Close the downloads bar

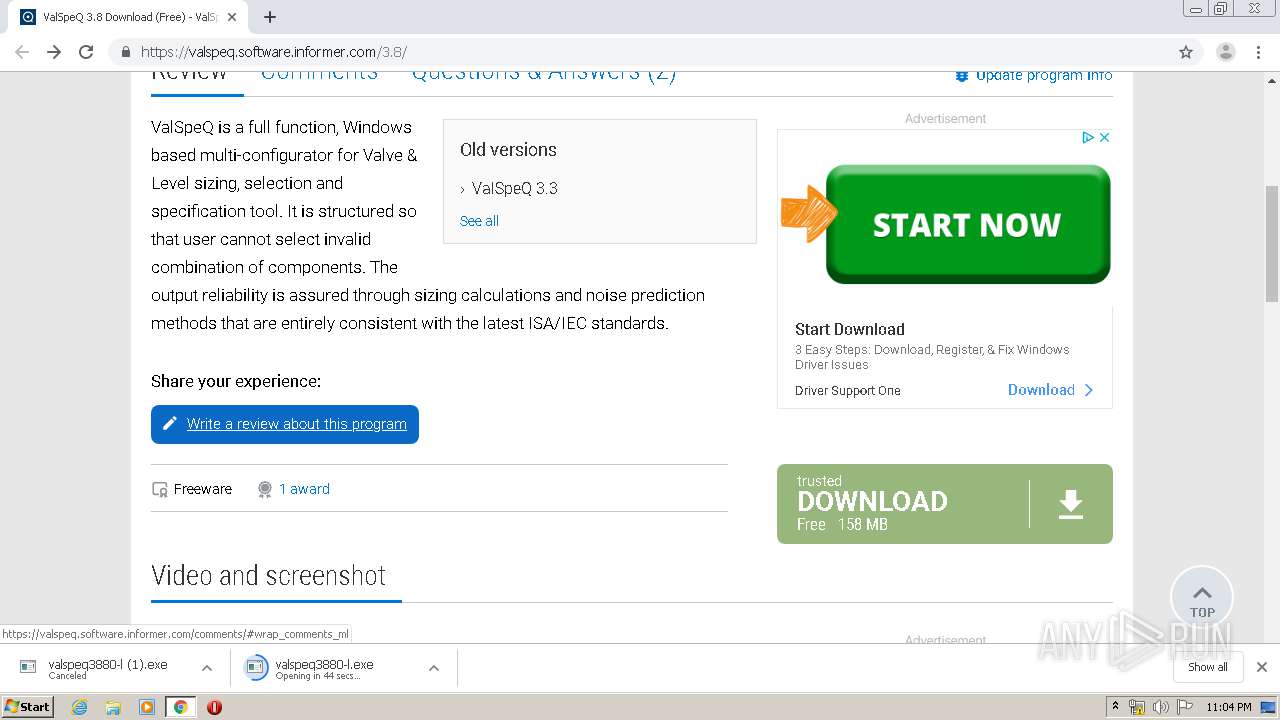(x=1262, y=667)
